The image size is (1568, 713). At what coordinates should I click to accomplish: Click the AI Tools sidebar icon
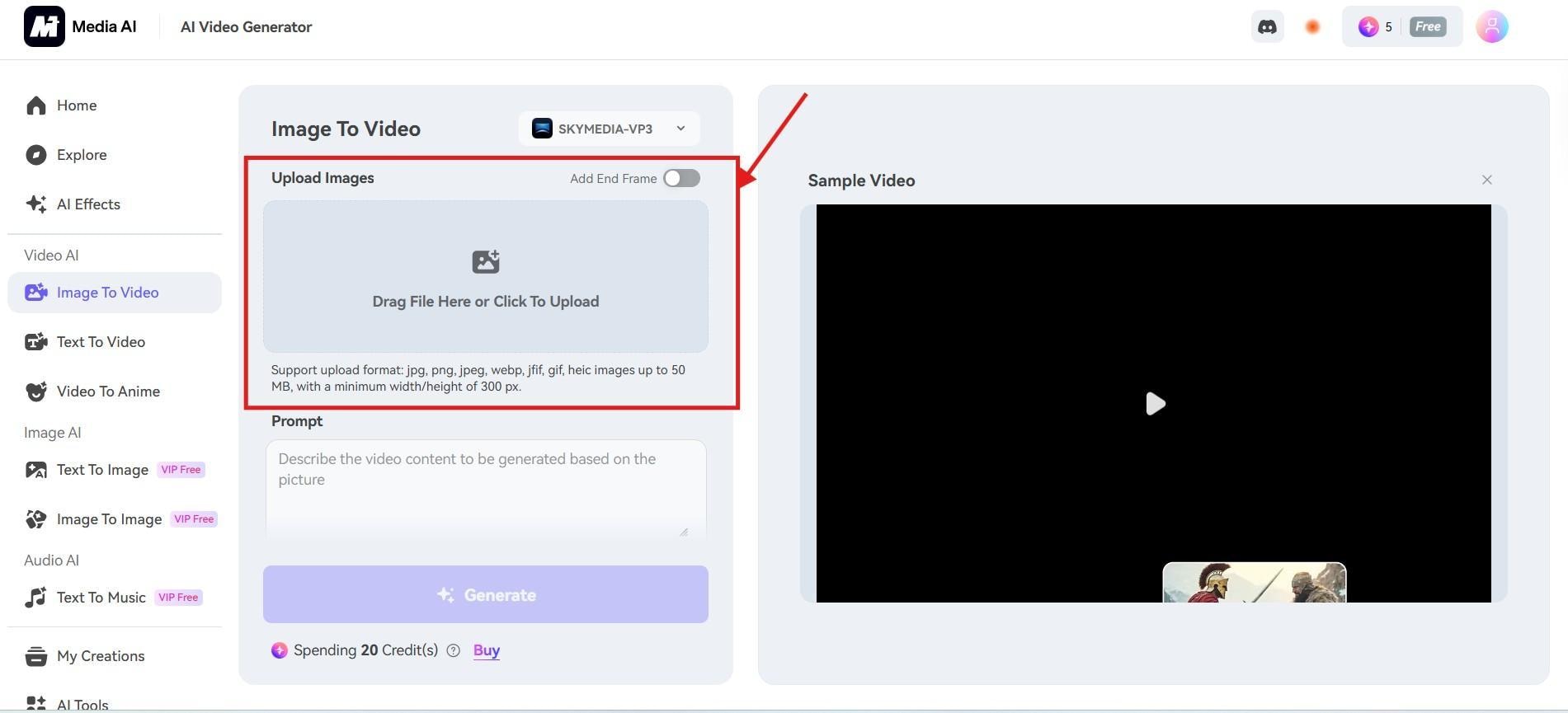35,704
